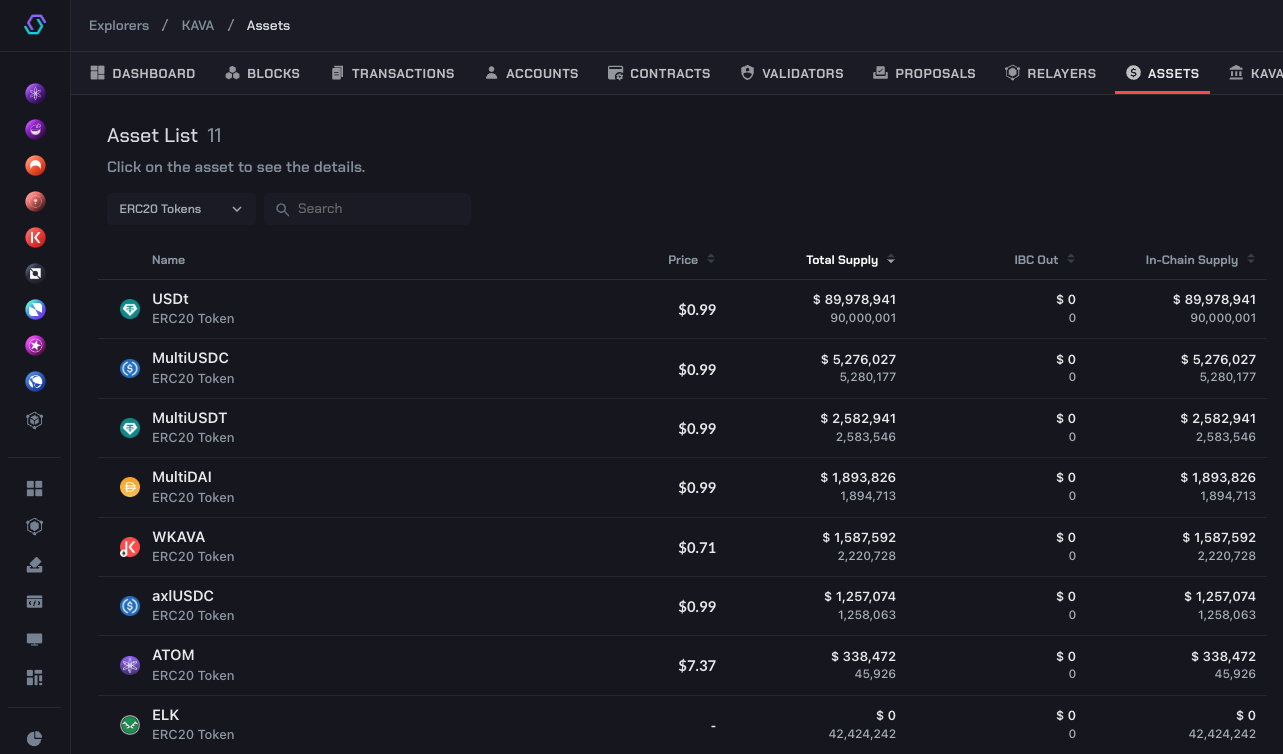Switch to the Accounts tab
This screenshot has width=1283, height=754.
click(x=531, y=73)
